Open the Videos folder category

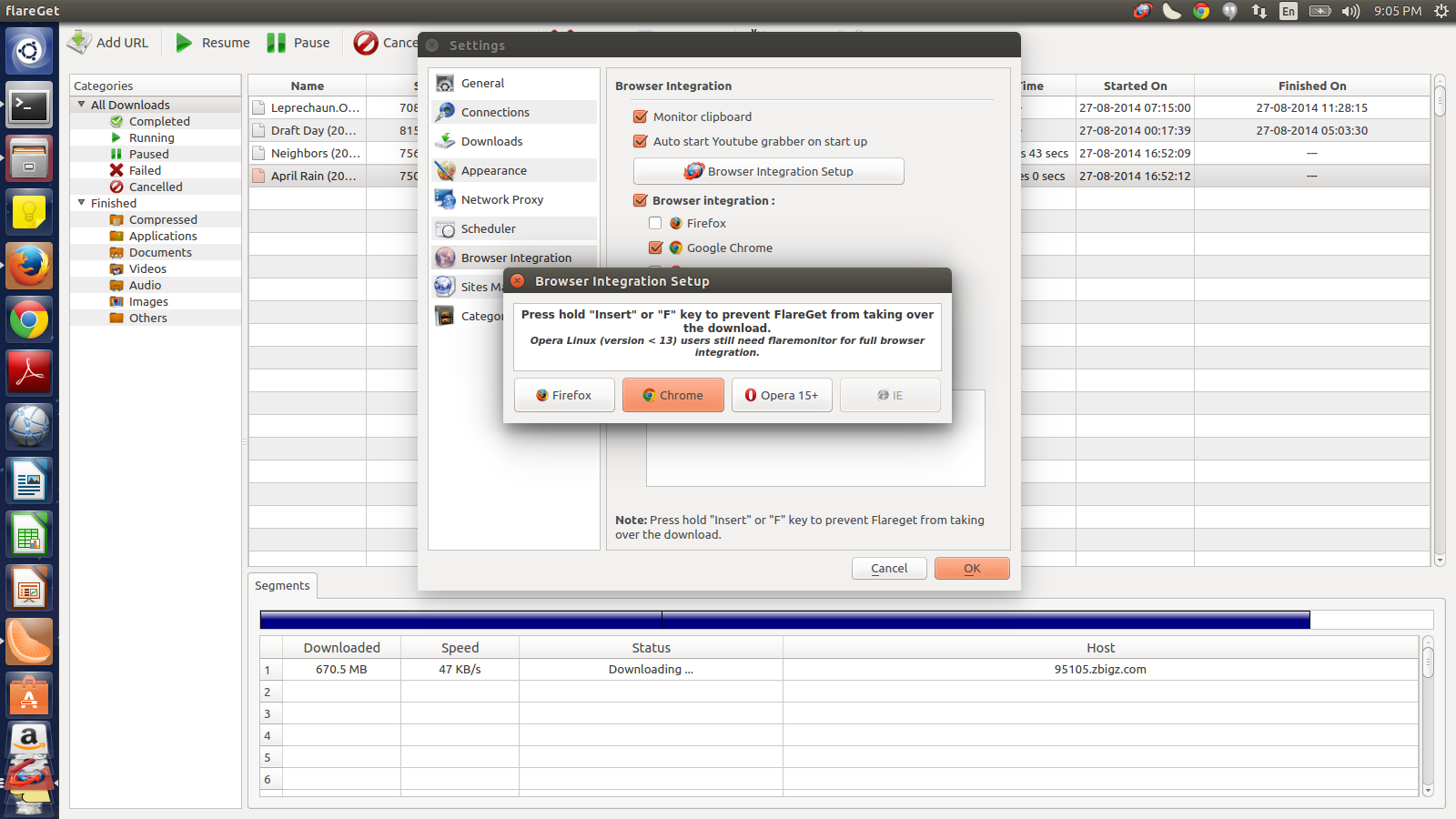147,268
